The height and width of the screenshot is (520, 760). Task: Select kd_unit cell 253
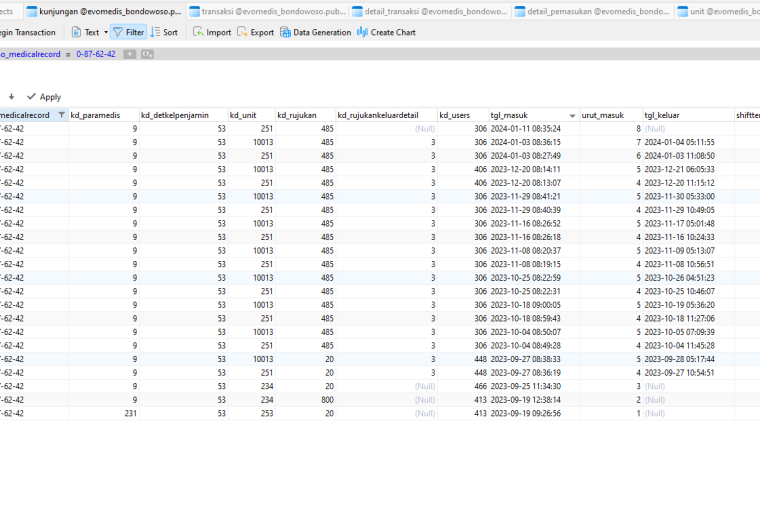(252, 414)
